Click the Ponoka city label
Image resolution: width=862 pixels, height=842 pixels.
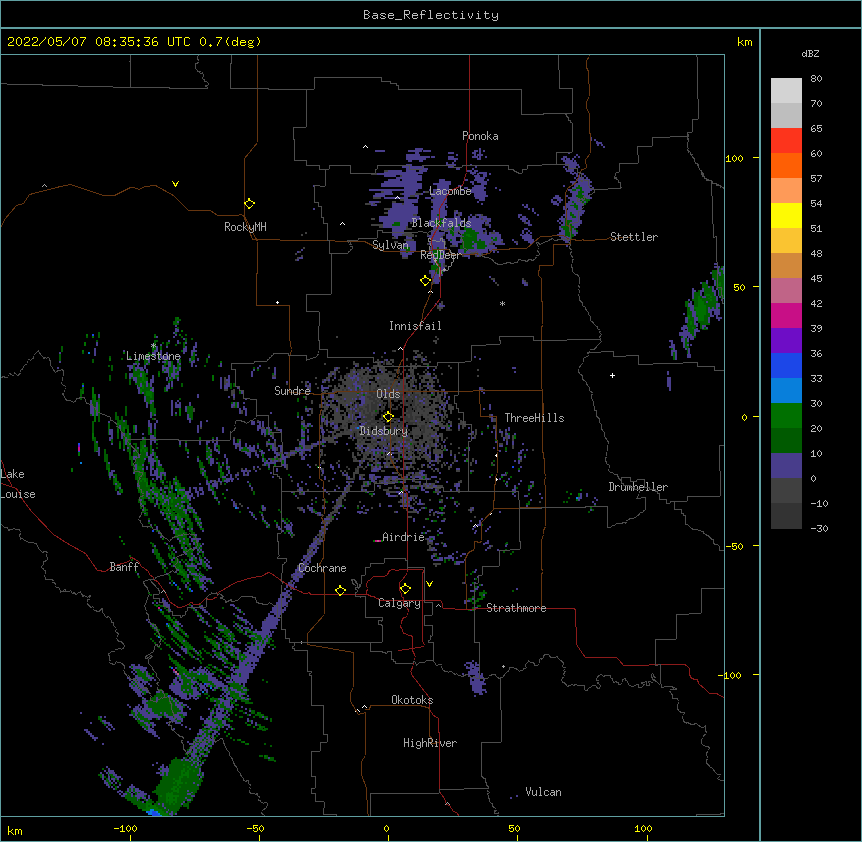click(480, 136)
